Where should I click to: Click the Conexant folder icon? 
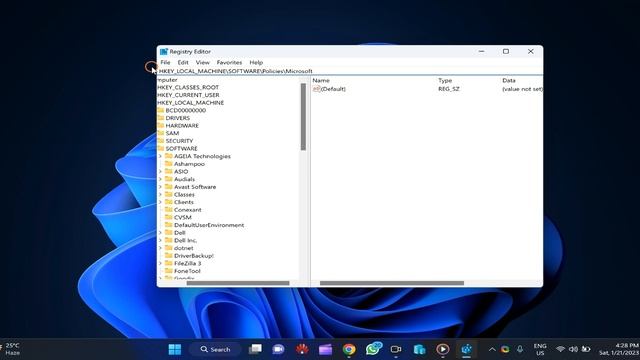point(169,210)
